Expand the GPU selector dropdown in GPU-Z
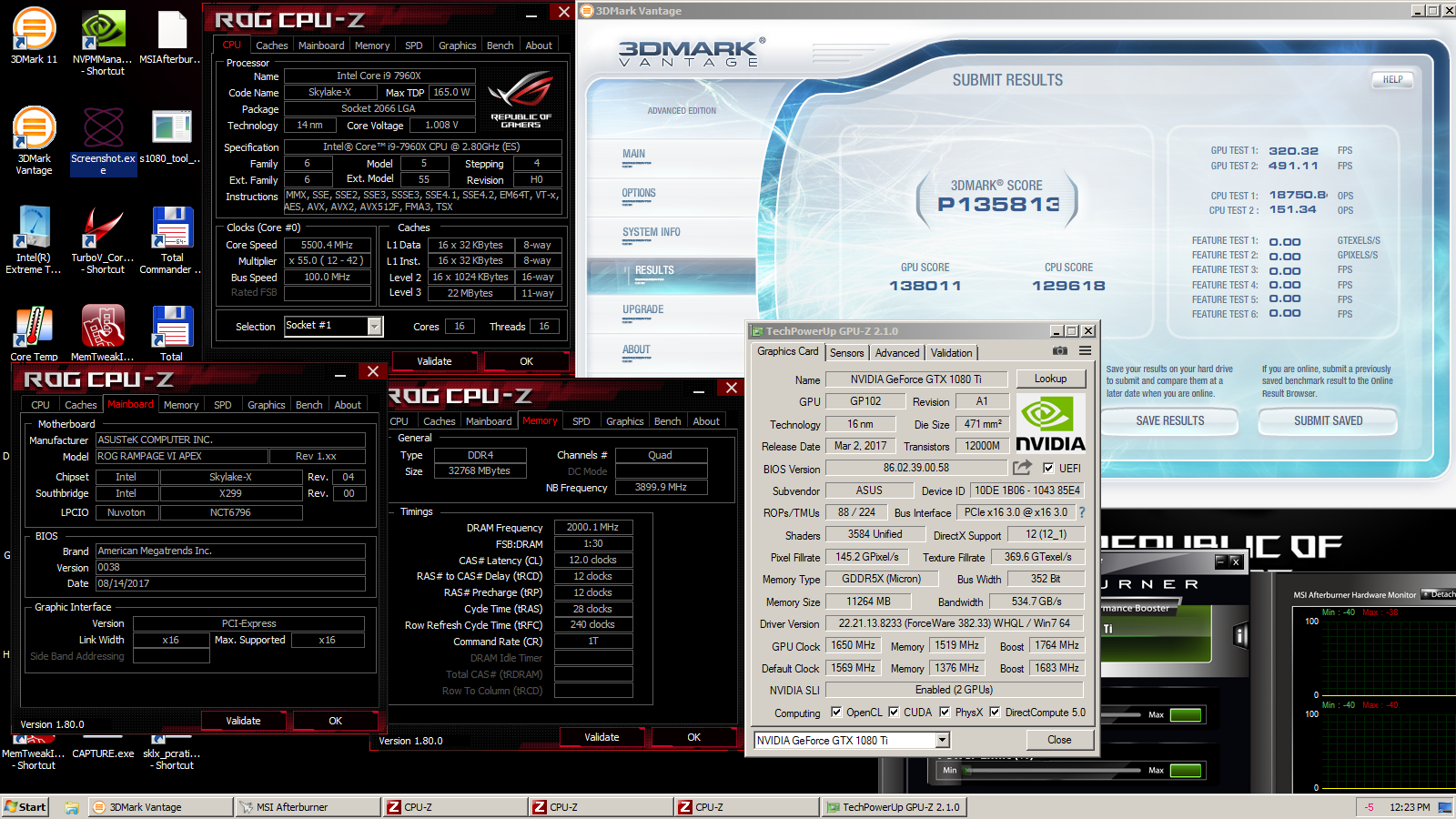The image size is (1456, 819). [x=943, y=741]
